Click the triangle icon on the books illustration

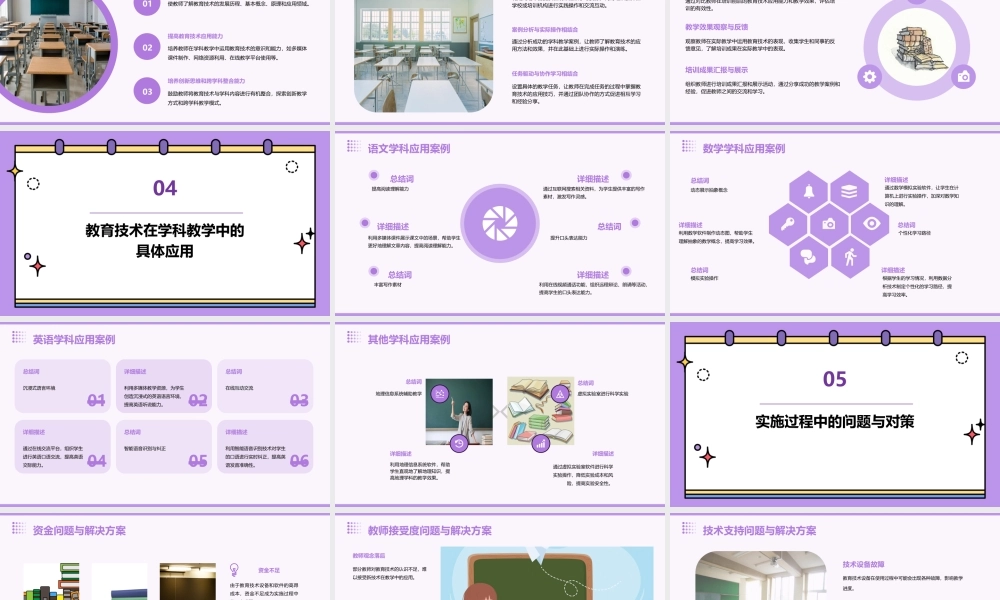tap(560, 394)
